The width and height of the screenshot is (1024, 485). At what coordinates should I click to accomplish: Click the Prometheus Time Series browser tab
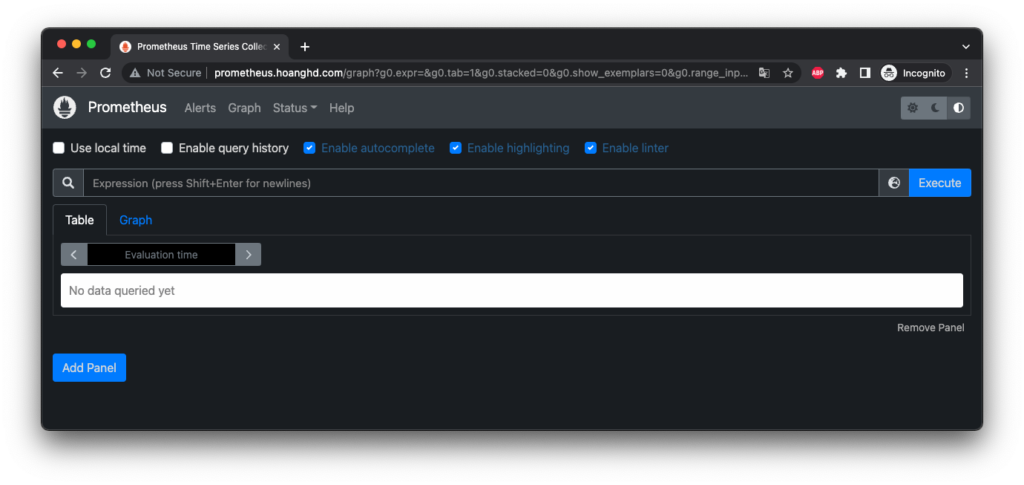click(x=200, y=47)
